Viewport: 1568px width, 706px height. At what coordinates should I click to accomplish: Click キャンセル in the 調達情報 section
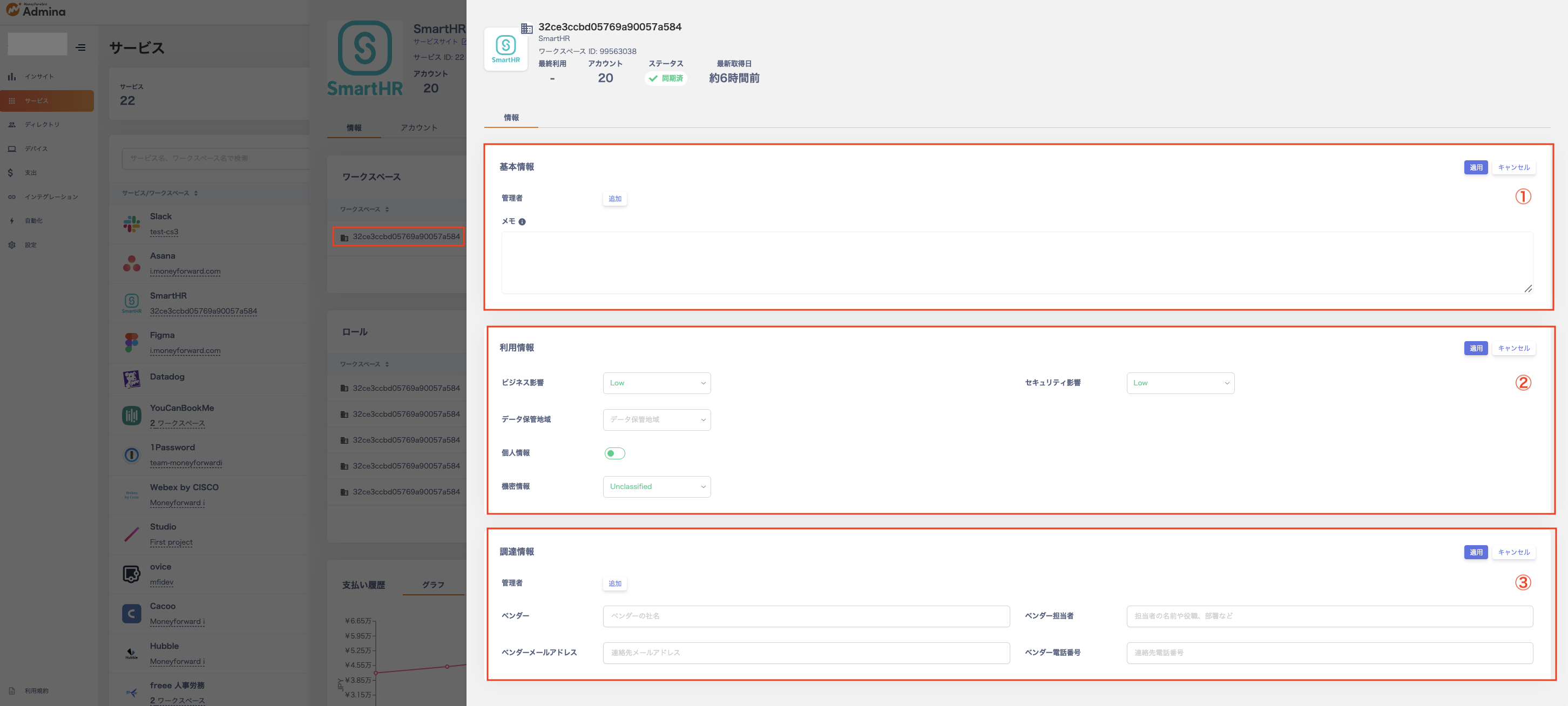(1513, 553)
